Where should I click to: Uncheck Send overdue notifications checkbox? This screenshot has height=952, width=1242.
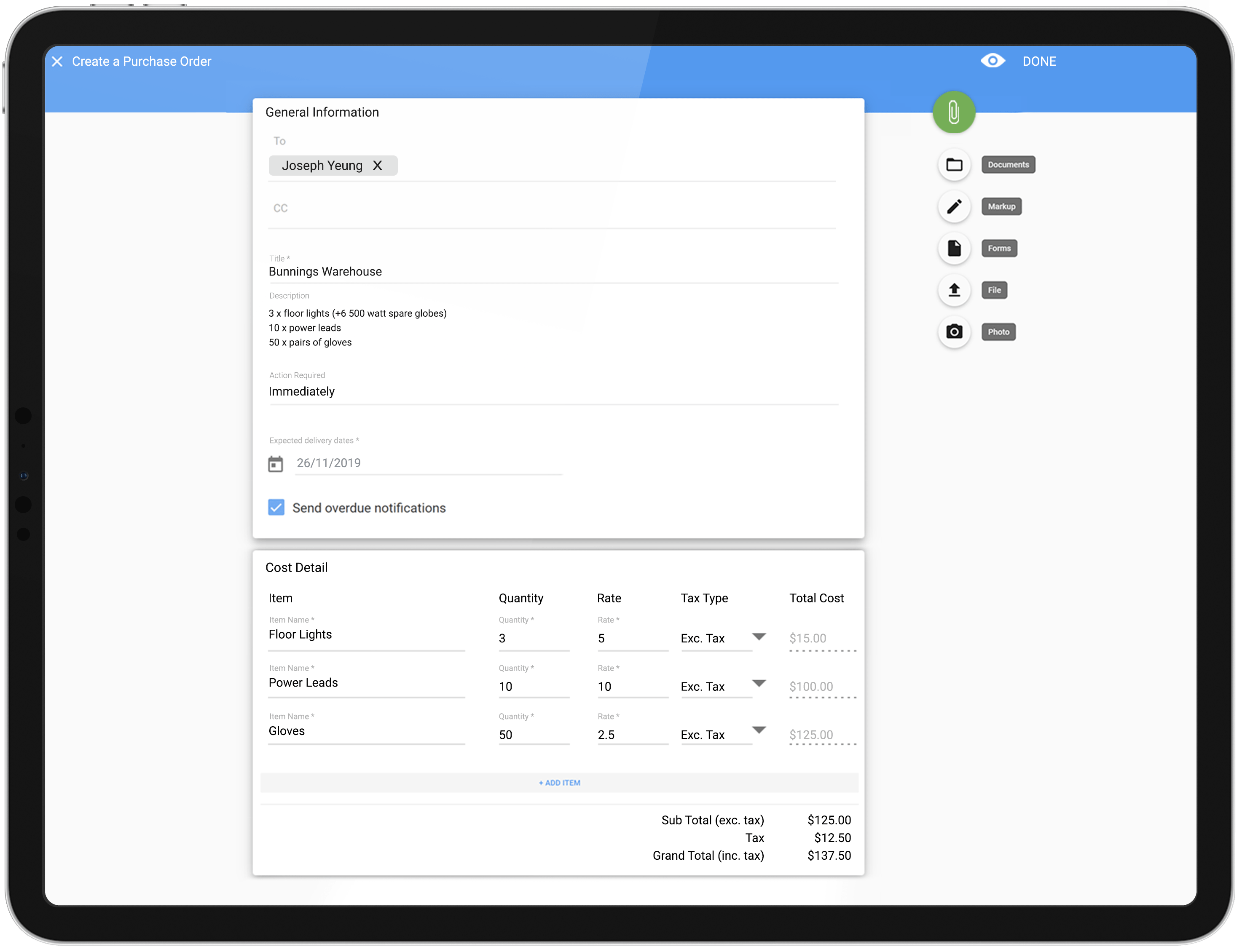click(x=276, y=507)
